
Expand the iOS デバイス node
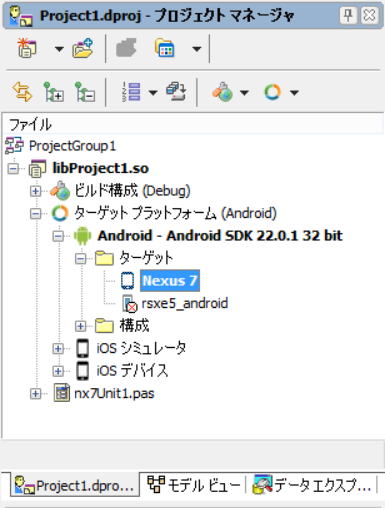(x=58, y=371)
